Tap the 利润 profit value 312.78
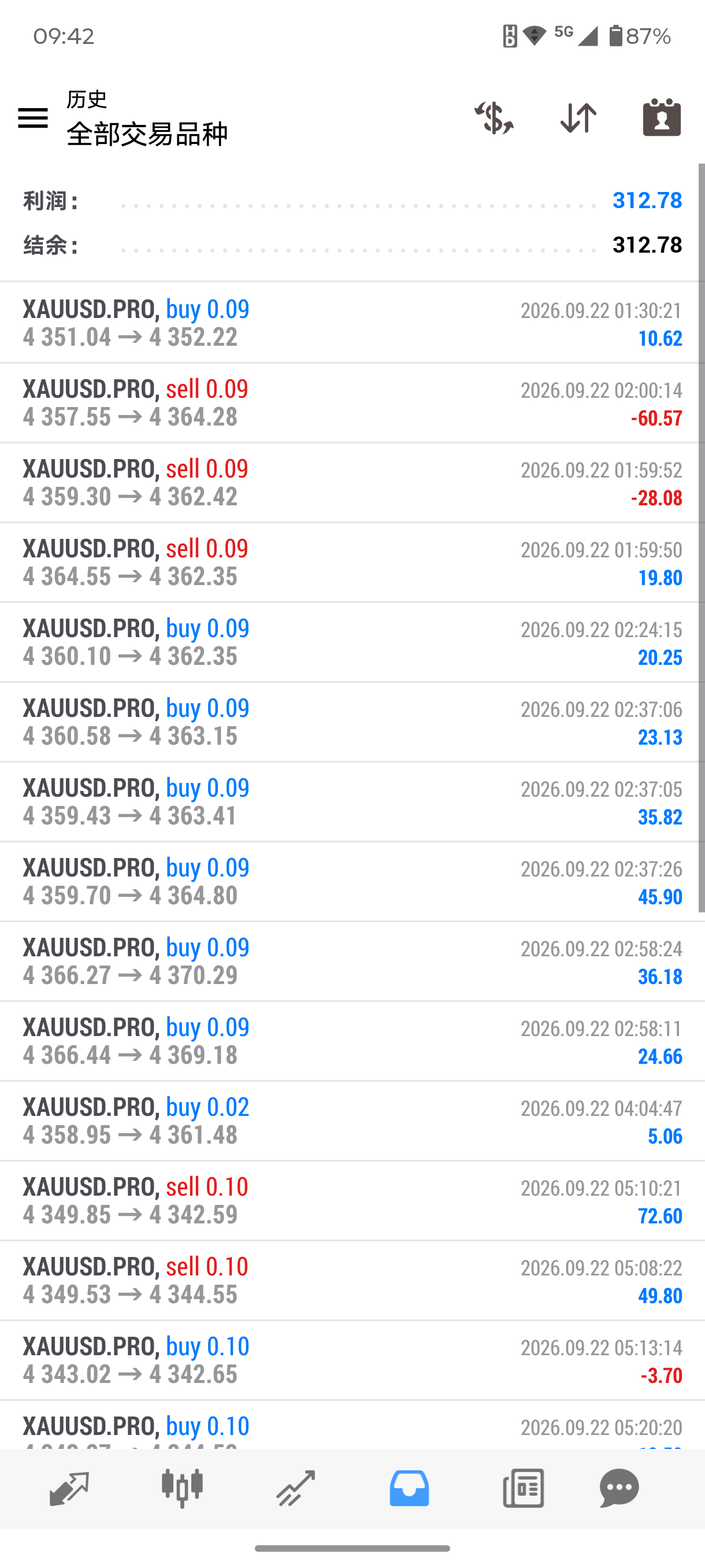705x1568 pixels. pos(647,200)
